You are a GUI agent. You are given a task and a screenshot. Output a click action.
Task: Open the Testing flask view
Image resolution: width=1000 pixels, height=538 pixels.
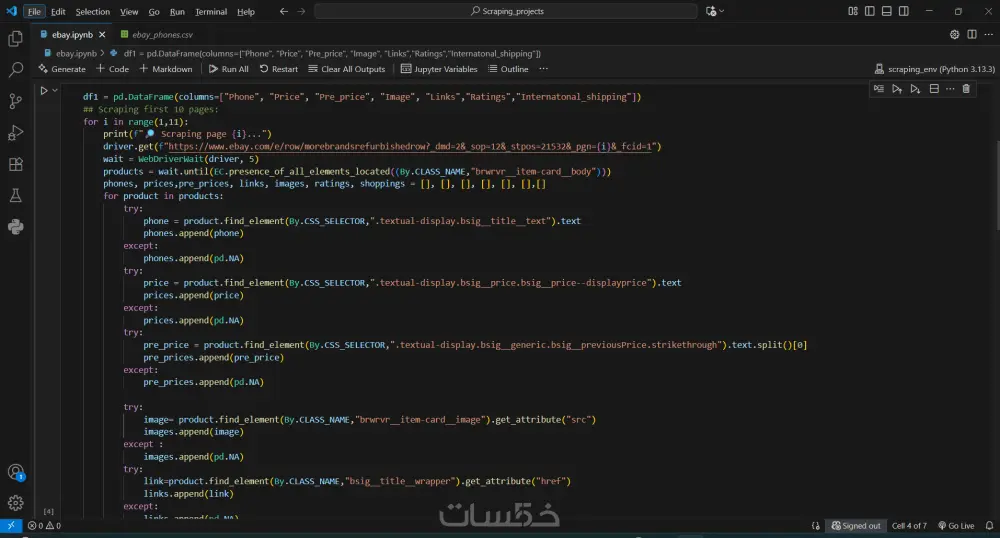click(x=15, y=195)
